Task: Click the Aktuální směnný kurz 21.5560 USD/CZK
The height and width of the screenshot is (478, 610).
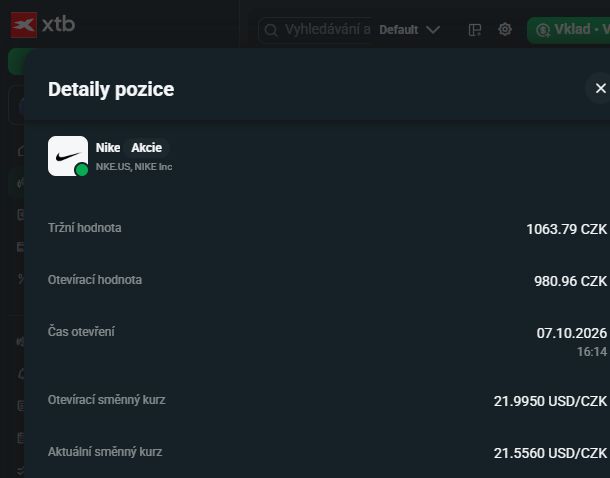Action: [x=550, y=453]
